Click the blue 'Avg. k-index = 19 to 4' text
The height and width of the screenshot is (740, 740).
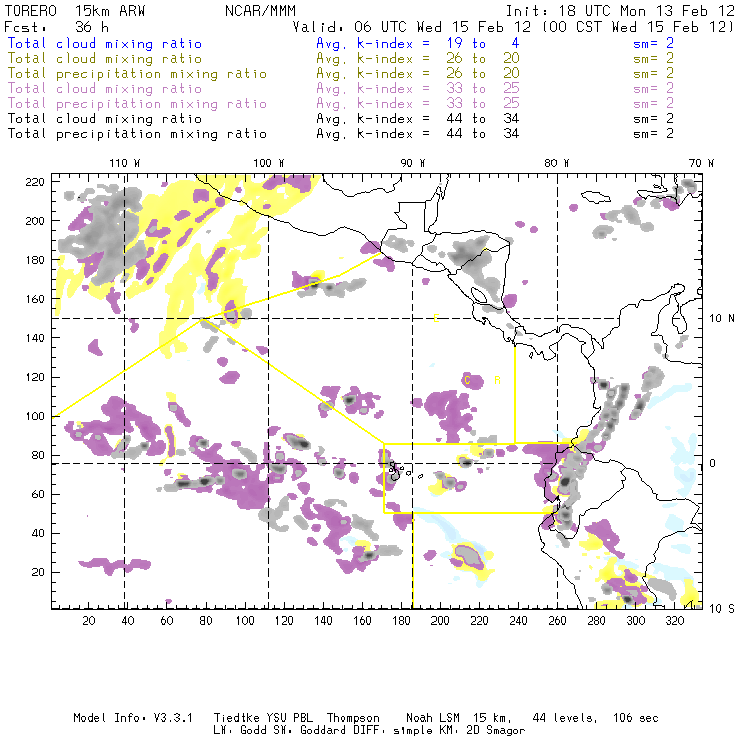pyautogui.click(x=418, y=43)
